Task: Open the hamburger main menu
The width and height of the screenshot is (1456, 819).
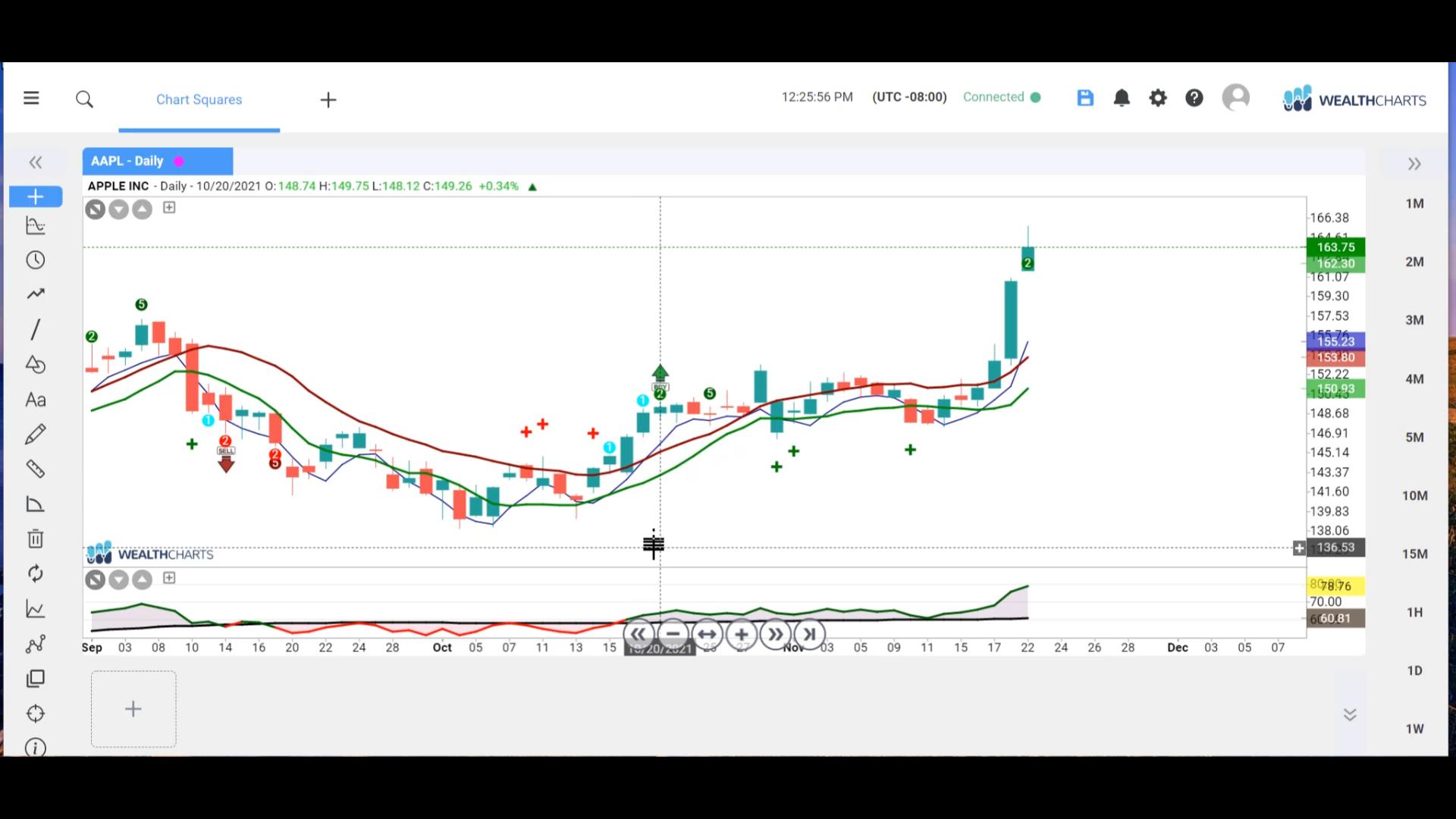Action: [31, 98]
